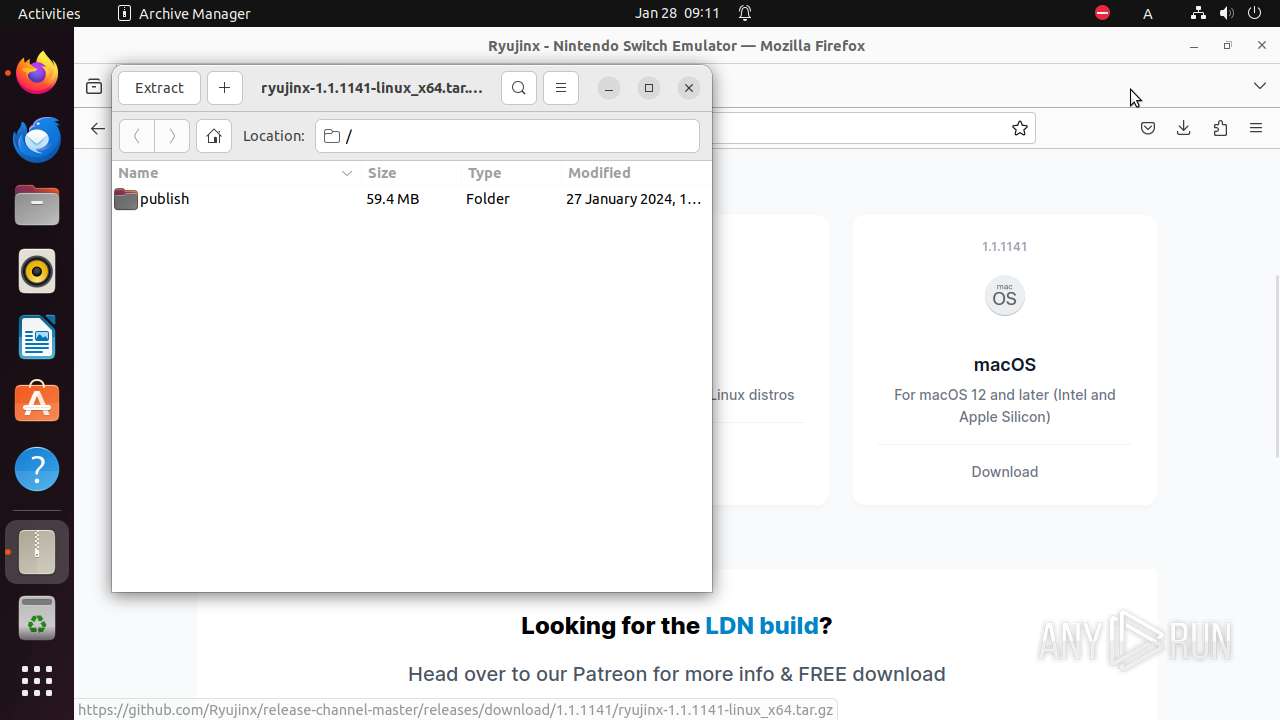Open Ubuntu Software from the dock
Image resolution: width=1280 pixels, height=720 pixels.
(37, 403)
